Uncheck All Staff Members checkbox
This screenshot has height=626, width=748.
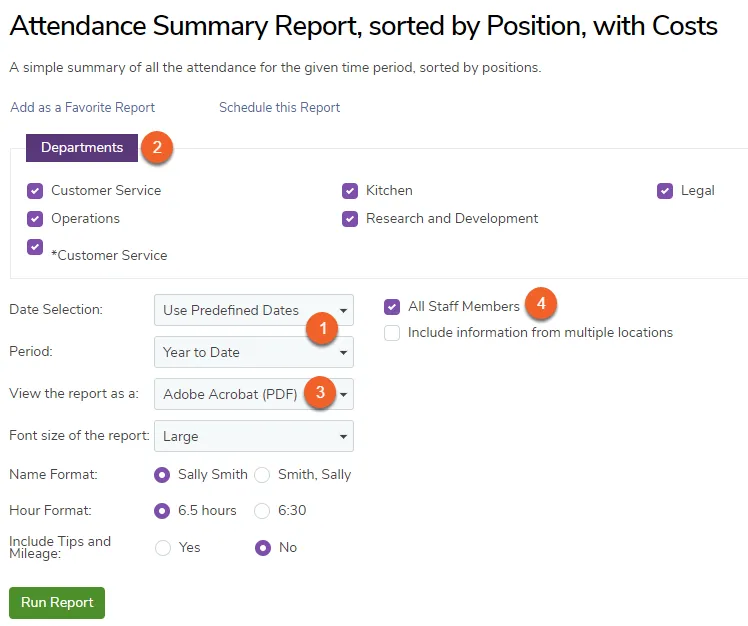click(x=392, y=307)
